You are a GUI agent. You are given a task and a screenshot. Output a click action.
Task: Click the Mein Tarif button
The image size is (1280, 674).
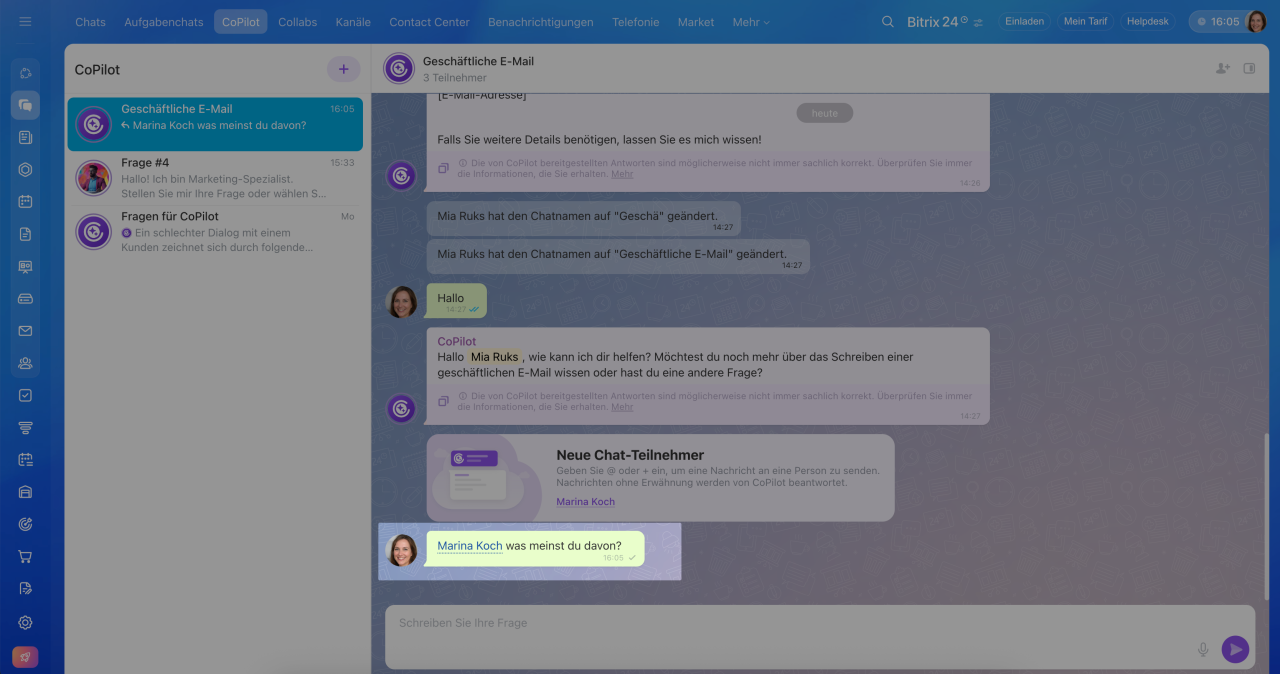[x=1085, y=21]
